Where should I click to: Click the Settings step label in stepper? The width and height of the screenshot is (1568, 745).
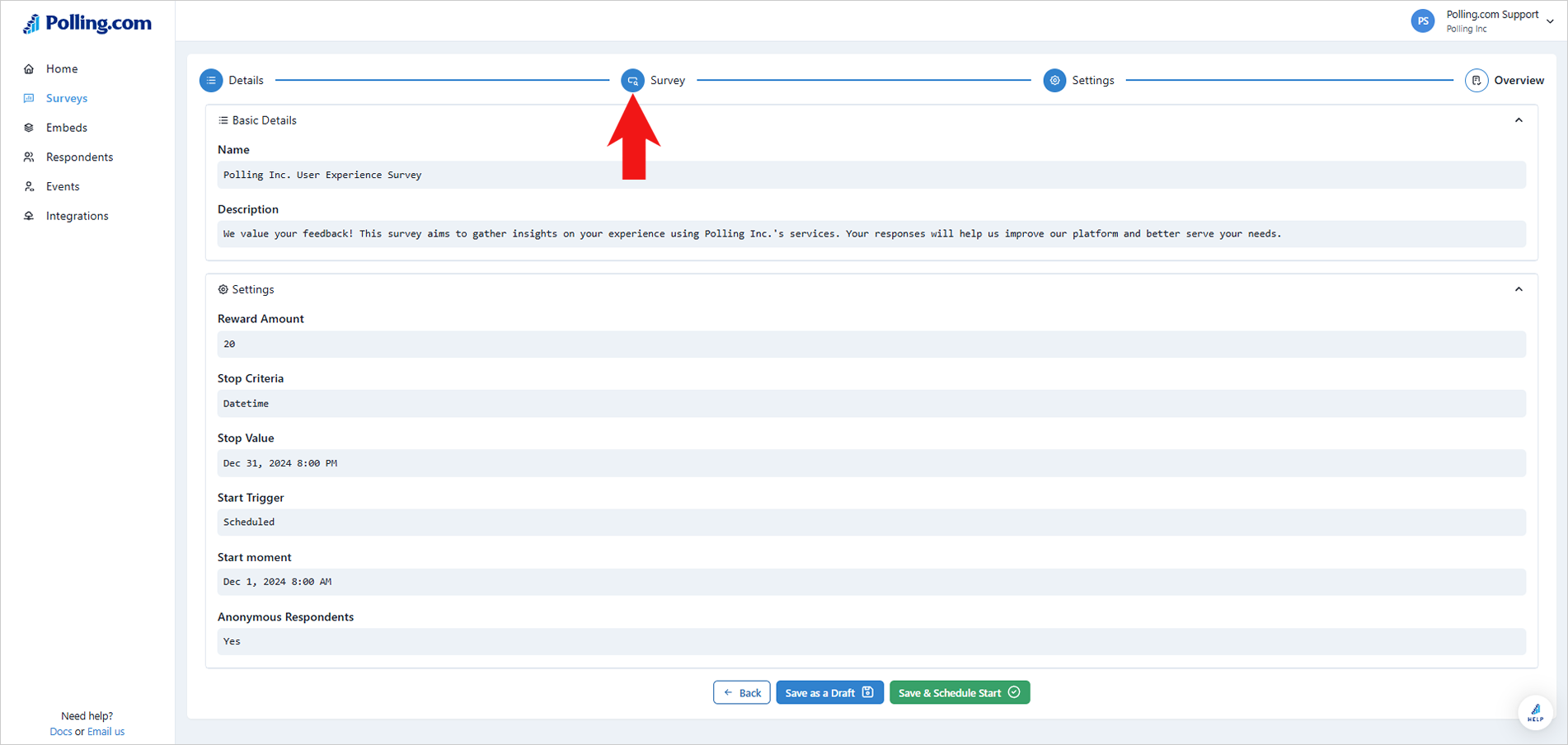point(1093,80)
